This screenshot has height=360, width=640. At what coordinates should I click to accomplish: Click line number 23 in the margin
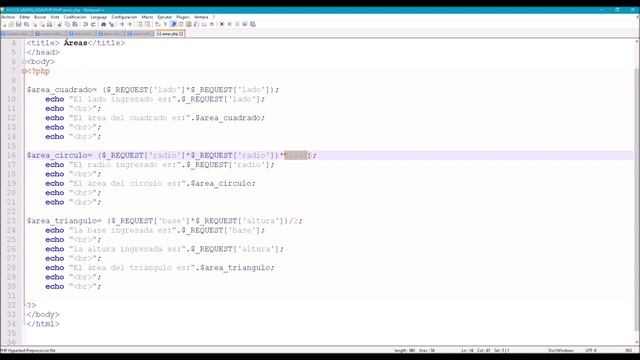[11, 221]
